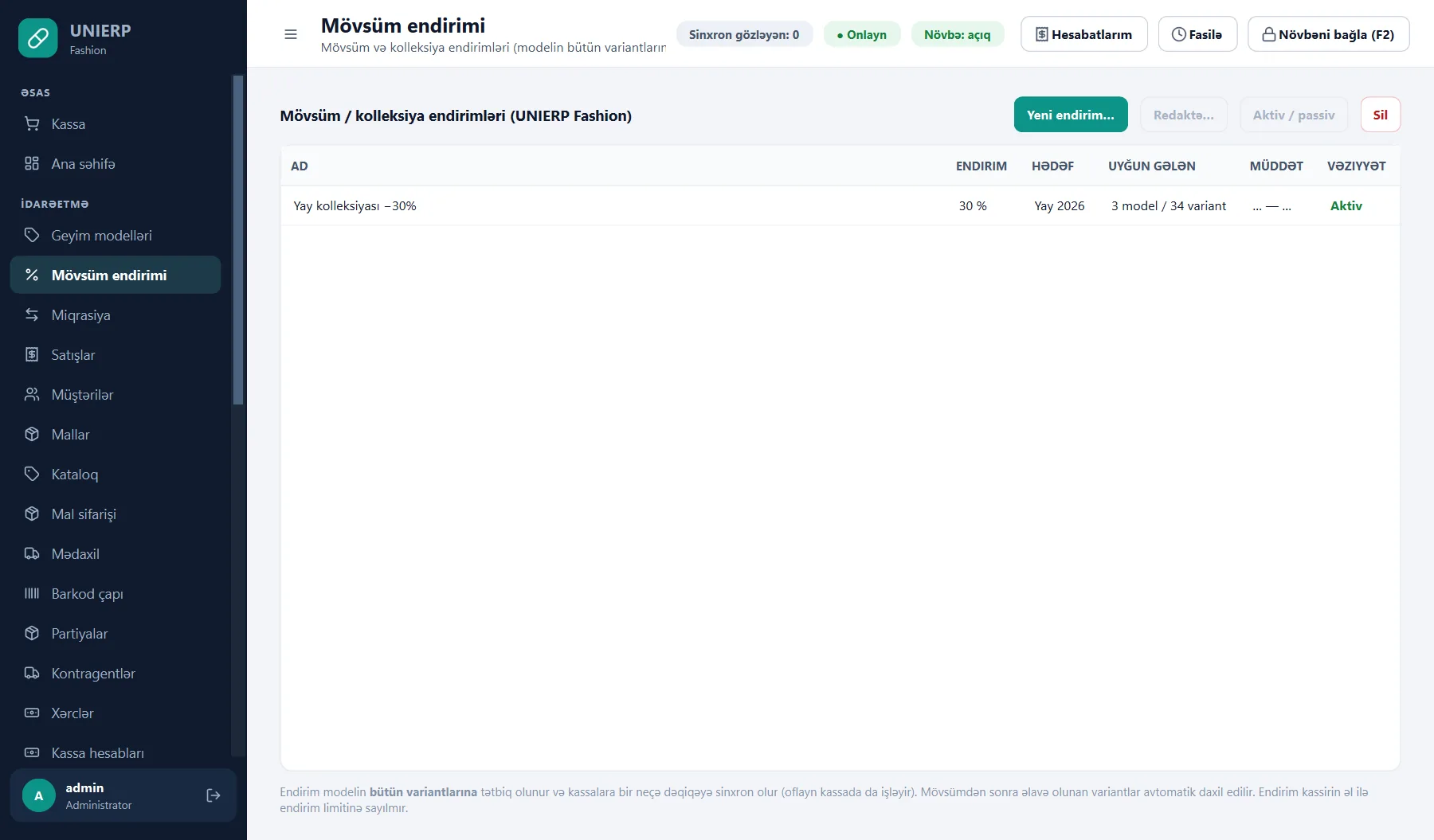
Task: Open Kassa in the sidebar
Action: [x=116, y=124]
